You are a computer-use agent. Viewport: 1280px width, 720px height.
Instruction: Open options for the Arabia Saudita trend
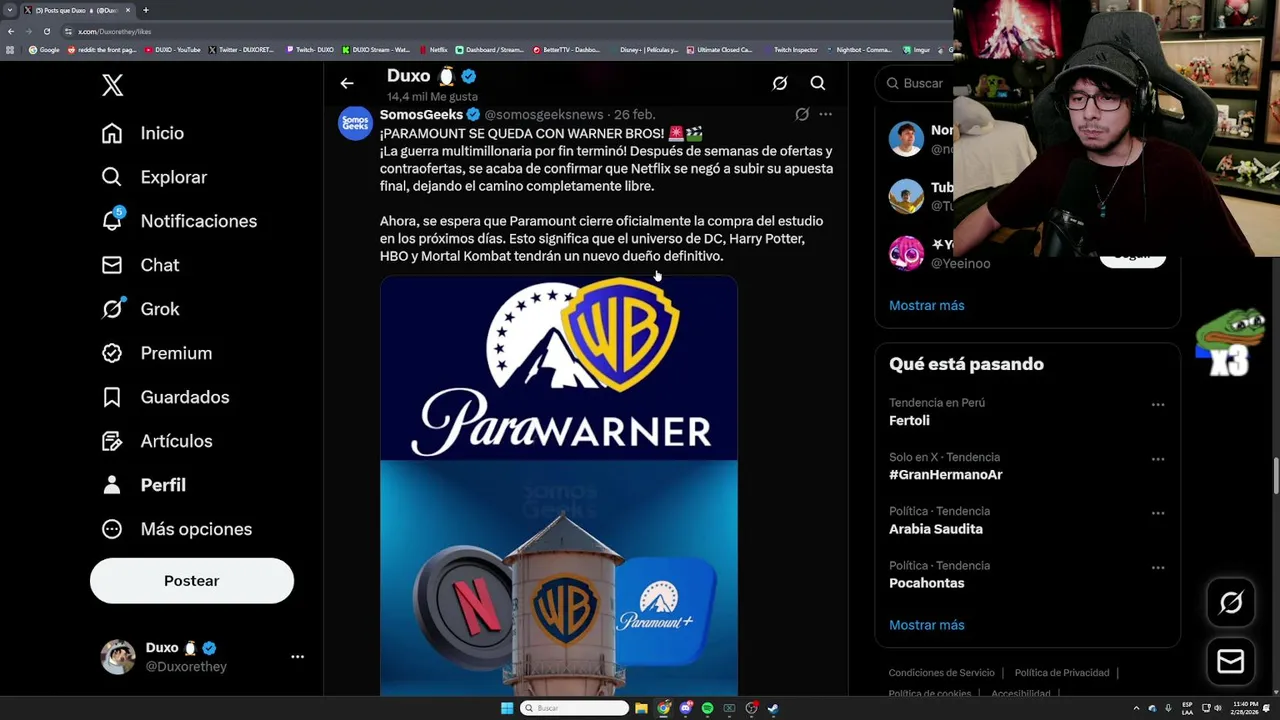click(x=1158, y=513)
